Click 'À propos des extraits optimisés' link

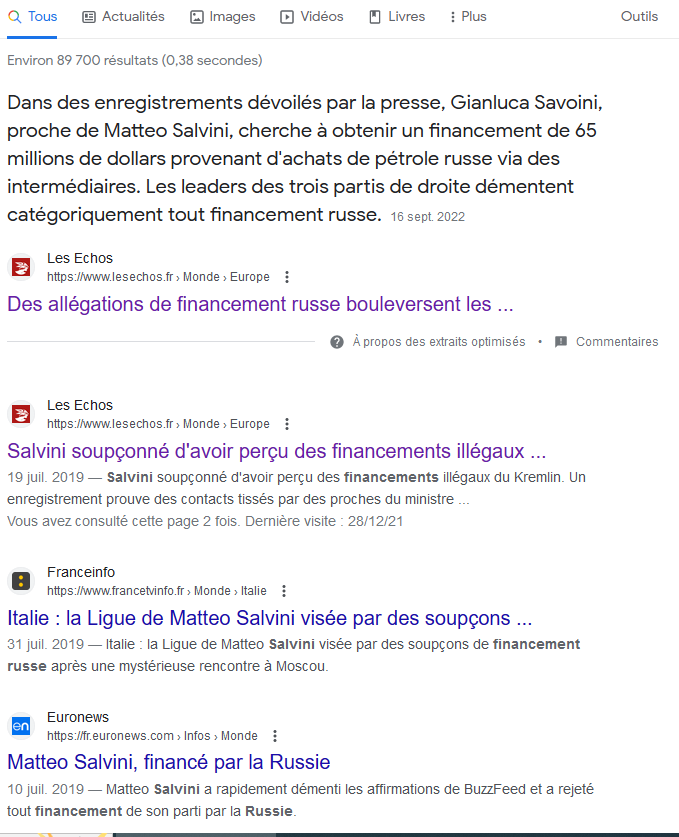[439, 342]
